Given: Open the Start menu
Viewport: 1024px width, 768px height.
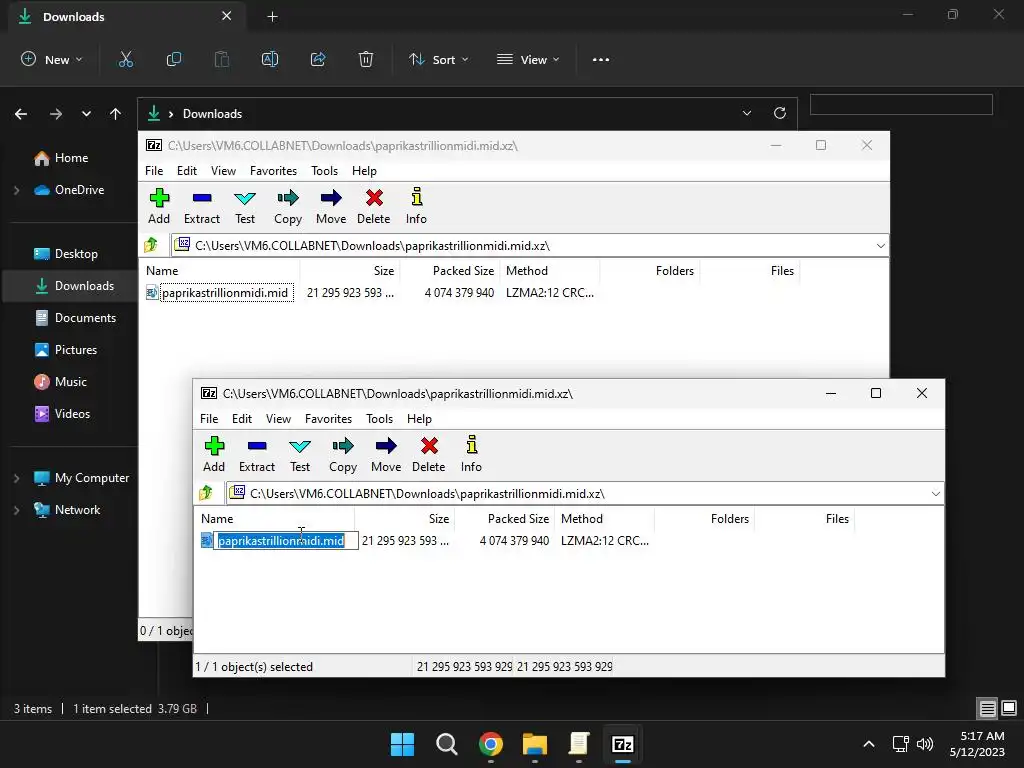Looking at the screenshot, I should 402,744.
